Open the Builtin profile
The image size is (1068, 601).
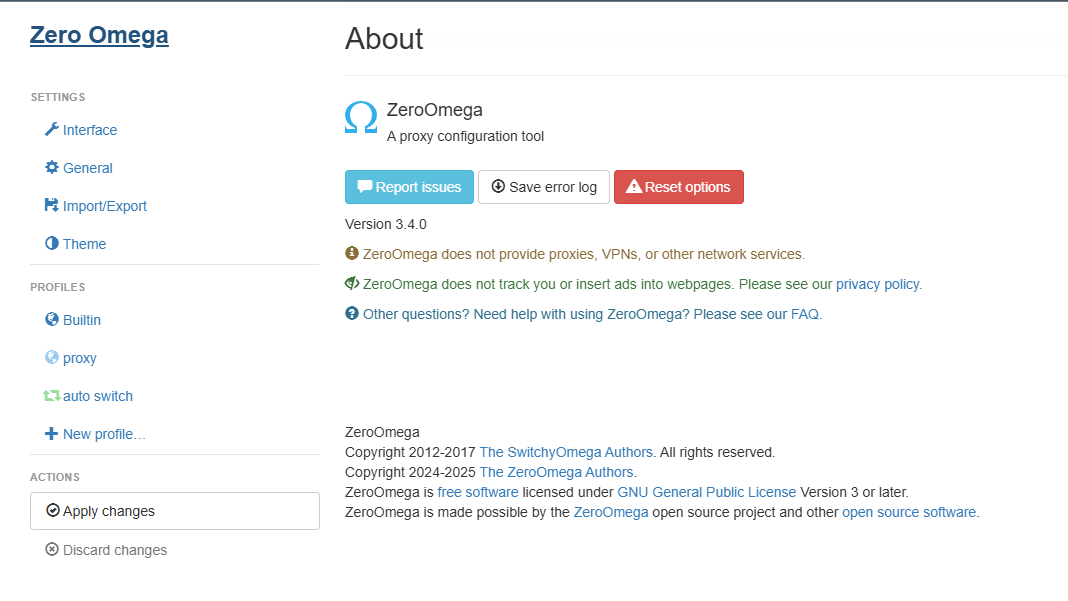[82, 320]
